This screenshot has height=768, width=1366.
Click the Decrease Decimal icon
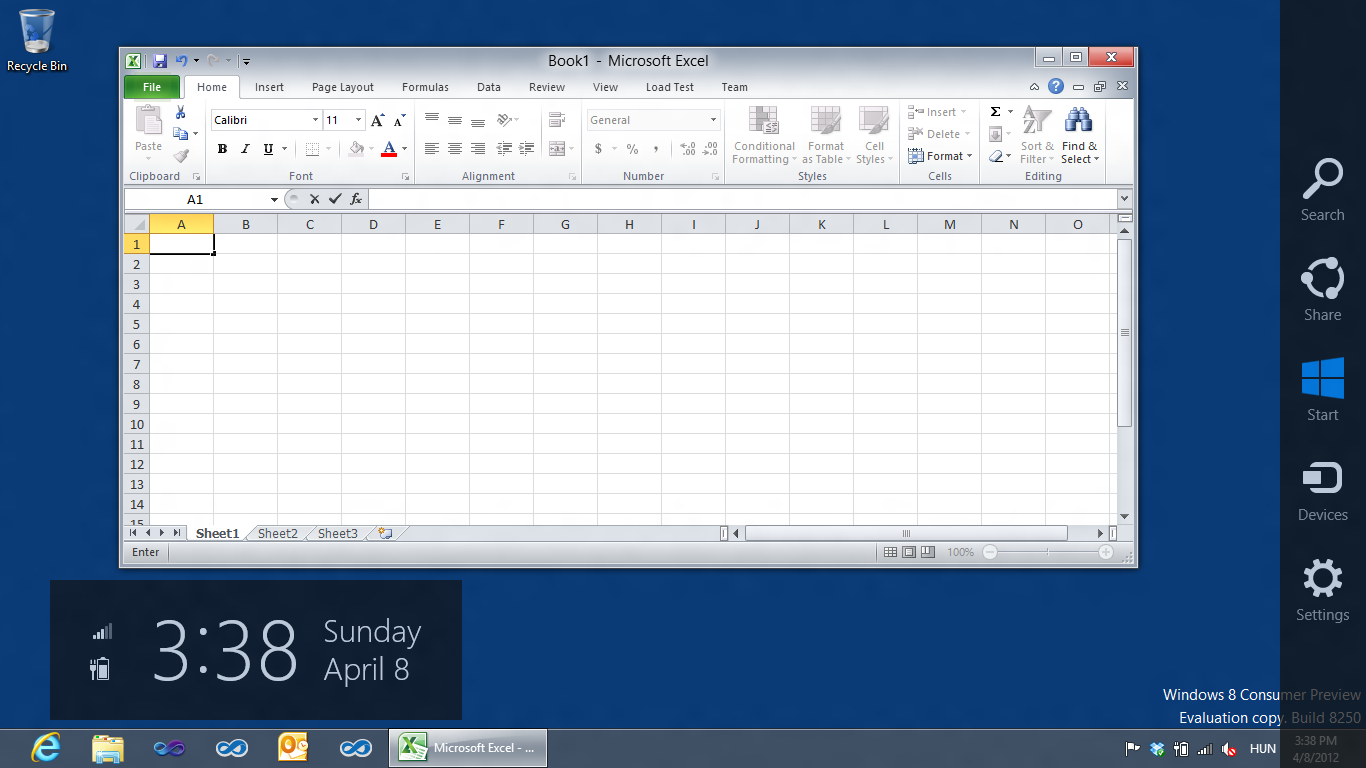(710, 149)
